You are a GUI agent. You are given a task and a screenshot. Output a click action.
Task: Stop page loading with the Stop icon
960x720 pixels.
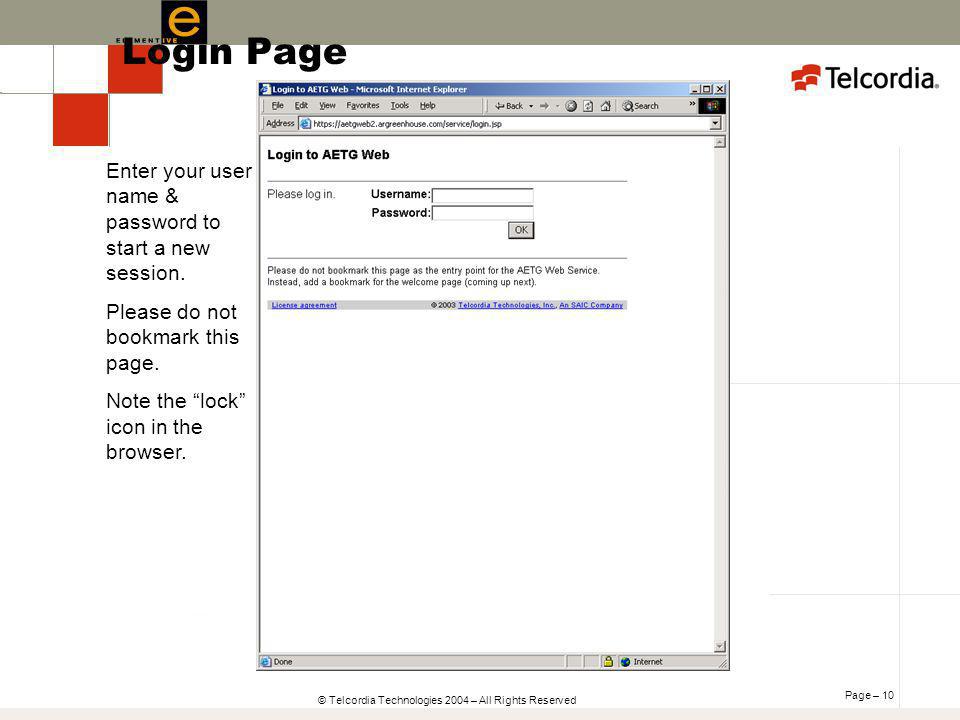(x=571, y=106)
